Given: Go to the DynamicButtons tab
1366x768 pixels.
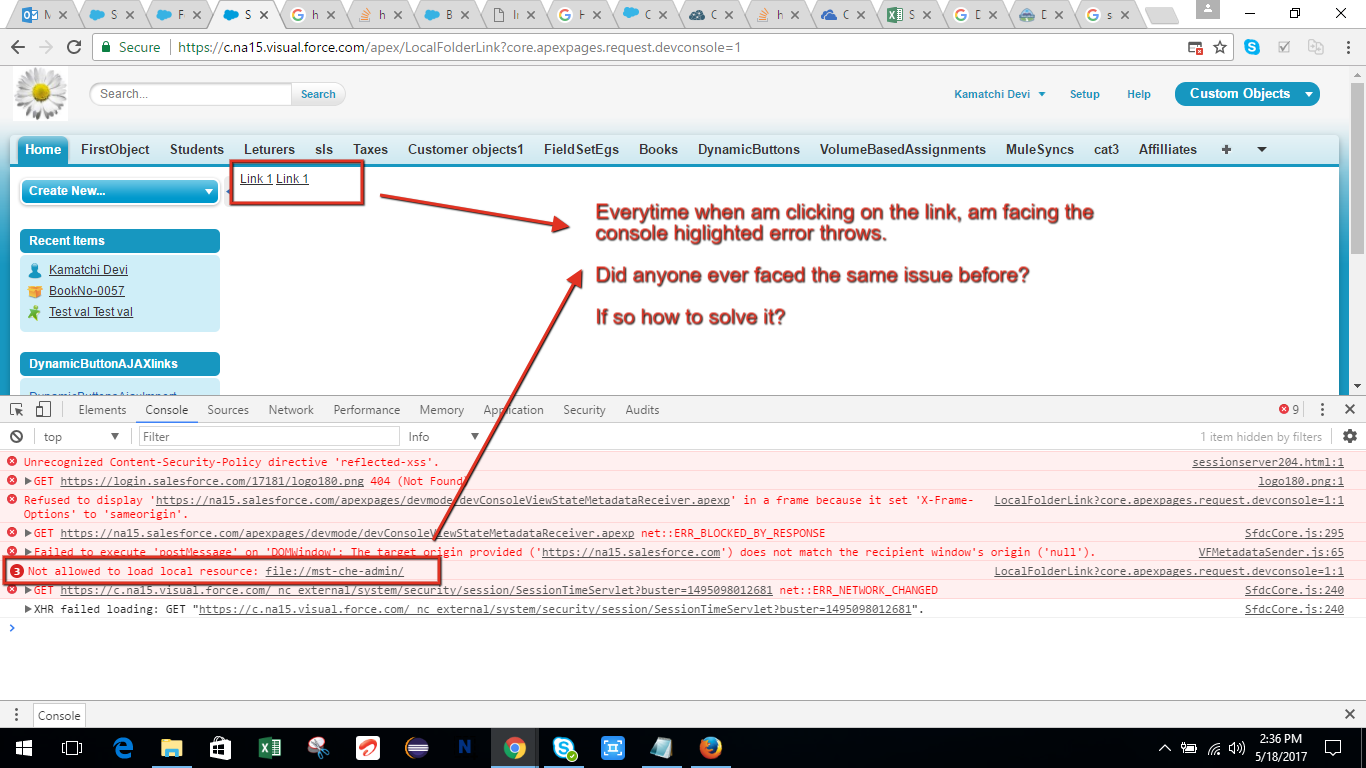Looking at the screenshot, I should click(749, 149).
